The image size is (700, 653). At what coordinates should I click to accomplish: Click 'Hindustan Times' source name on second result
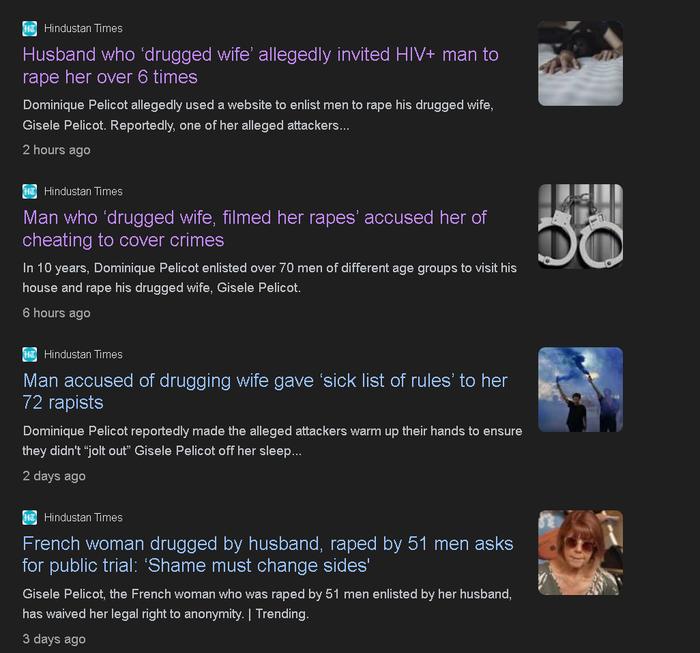pyautogui.click(x=83, y=191)
